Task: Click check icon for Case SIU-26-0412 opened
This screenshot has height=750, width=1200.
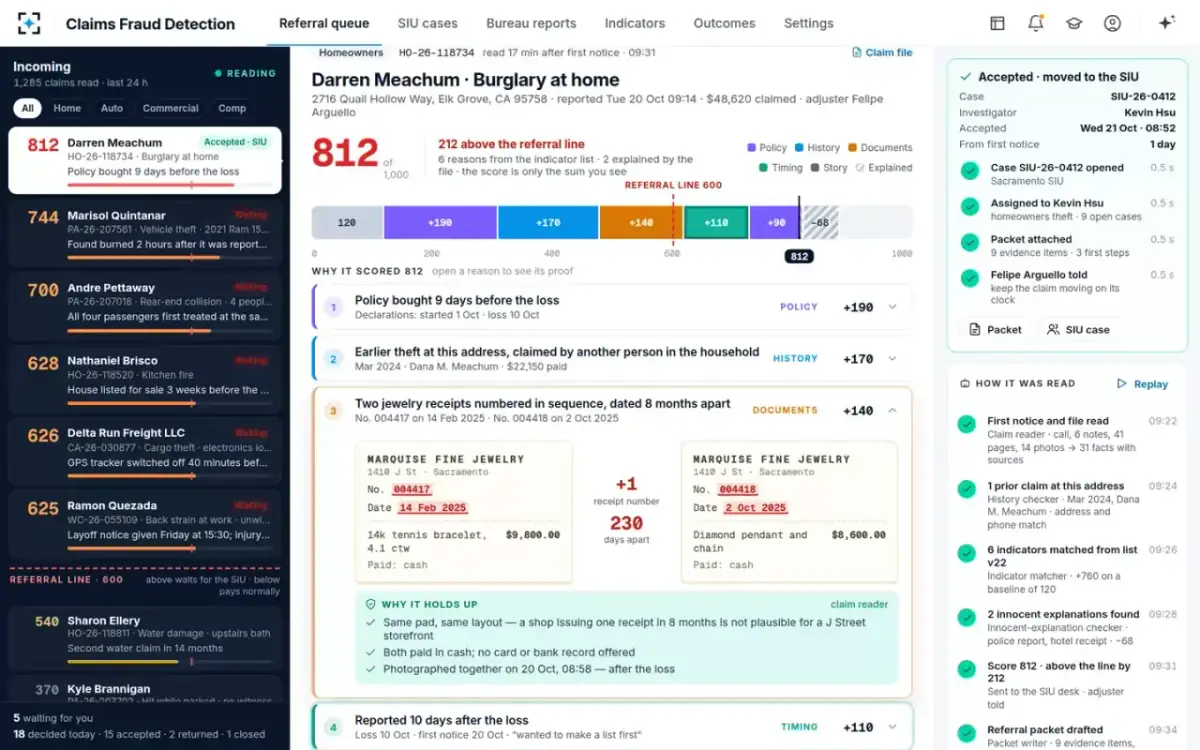Action: click(x=970, y=171)
